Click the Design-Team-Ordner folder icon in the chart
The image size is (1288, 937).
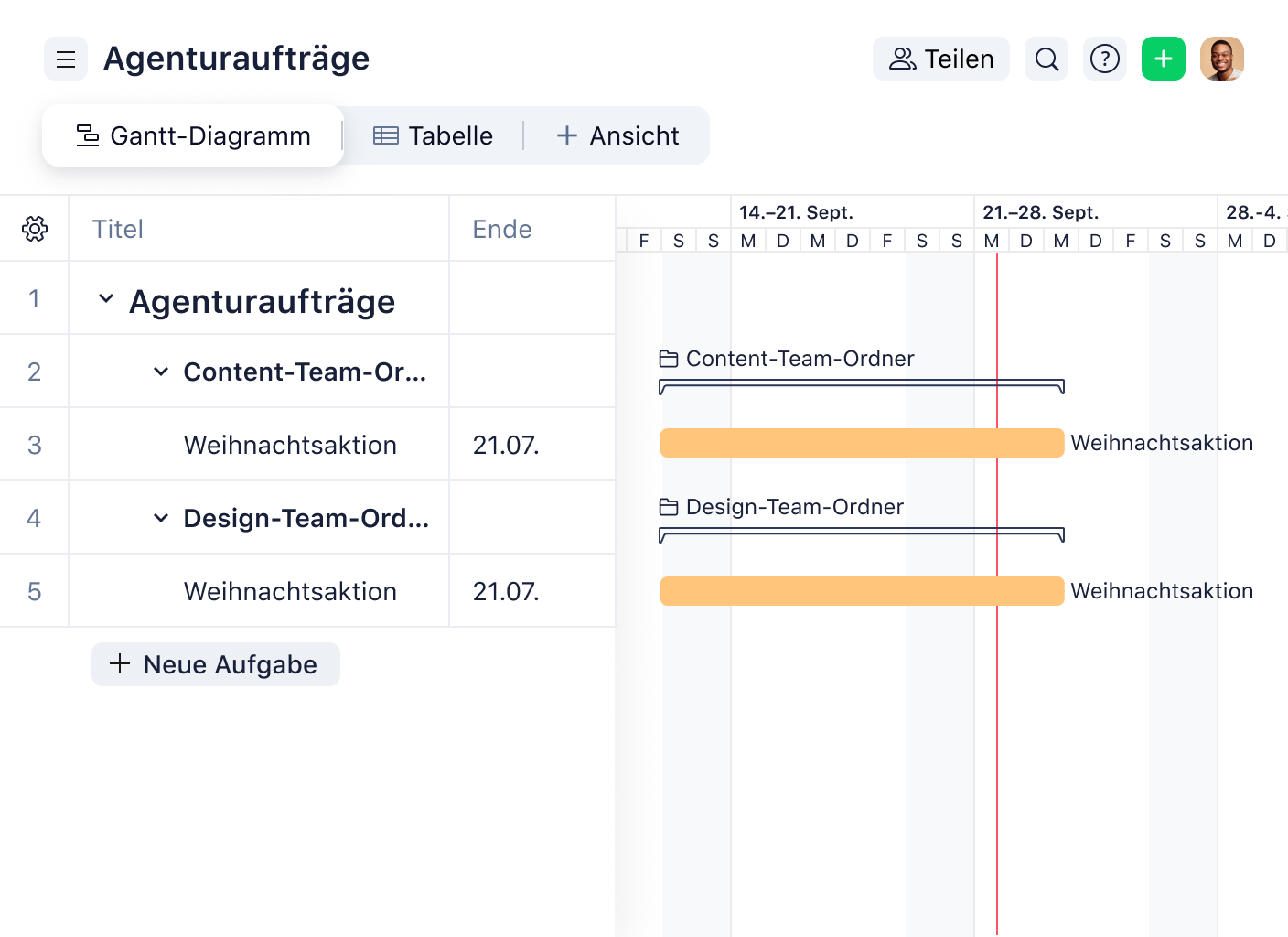point(669,506)
